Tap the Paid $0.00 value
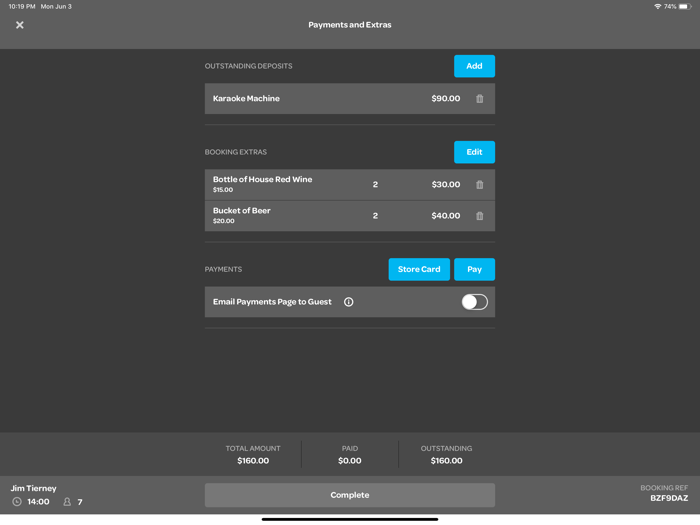Screen dimensions: 700x525 pyautogui.click(x=350, y=461)
